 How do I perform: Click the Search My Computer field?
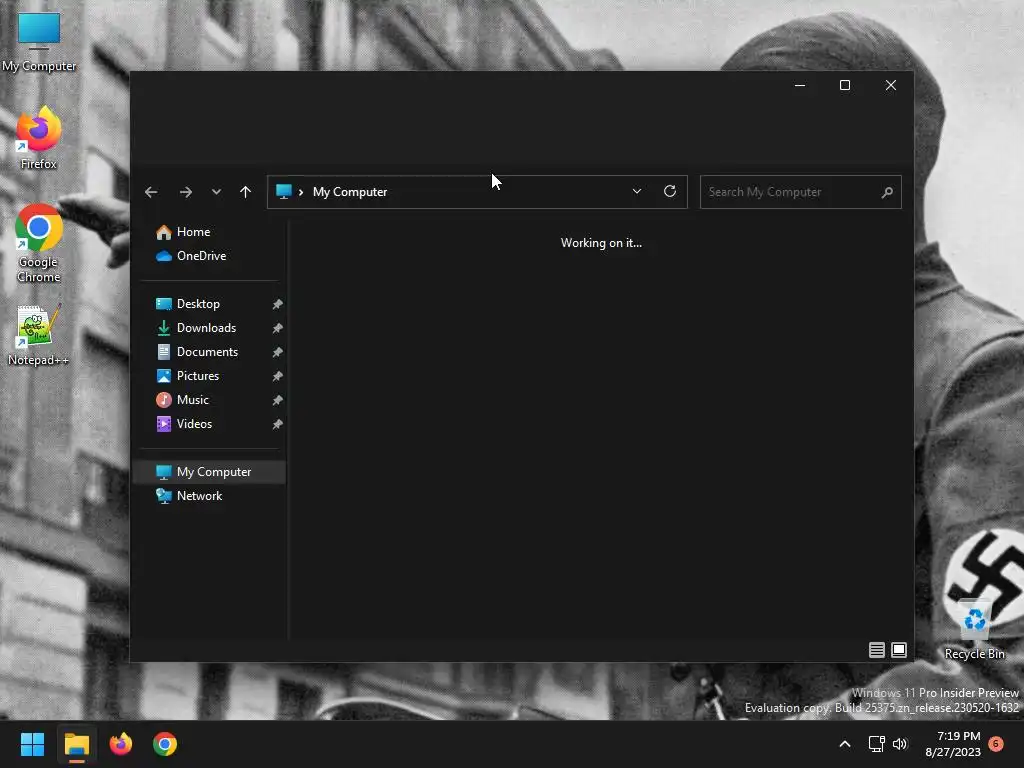(801, 192)
